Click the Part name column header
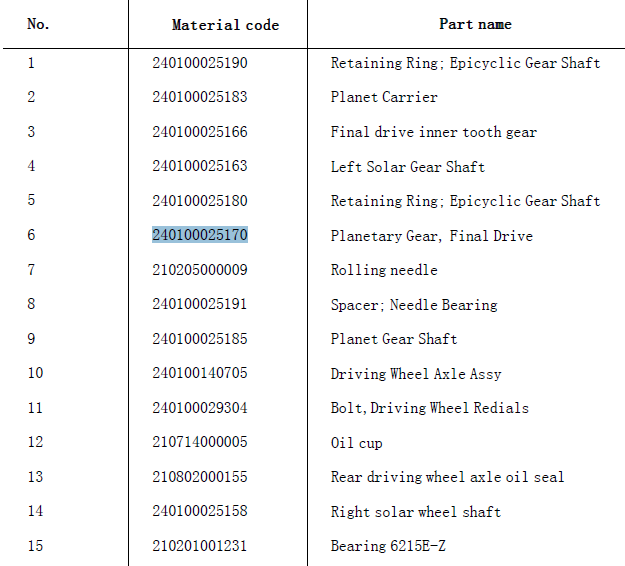The width and height of the screenshot is (625, 566). pos(475,24)
